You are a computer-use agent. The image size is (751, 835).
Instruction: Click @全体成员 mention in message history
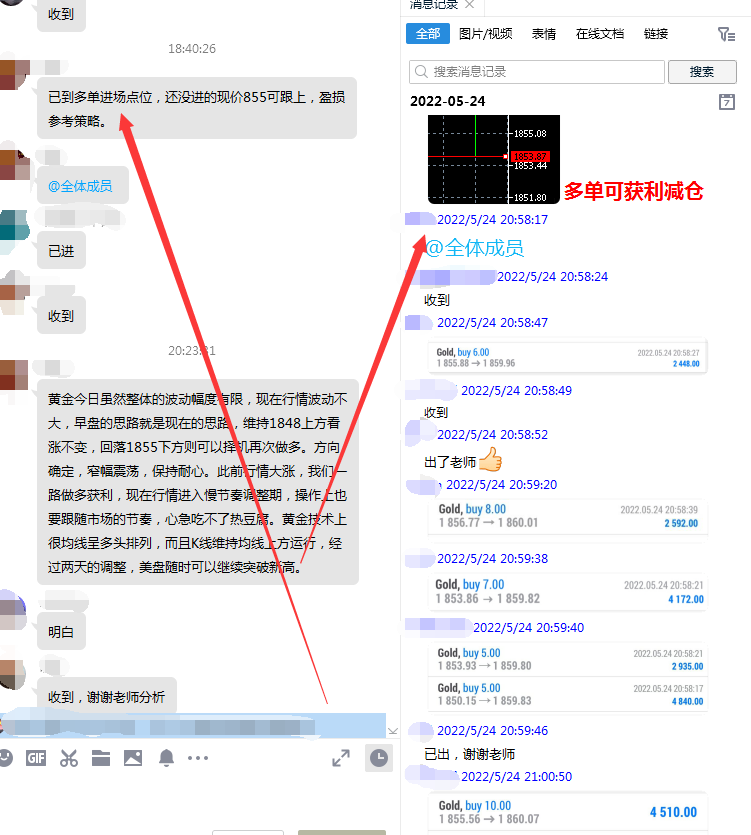click(475, 248)
